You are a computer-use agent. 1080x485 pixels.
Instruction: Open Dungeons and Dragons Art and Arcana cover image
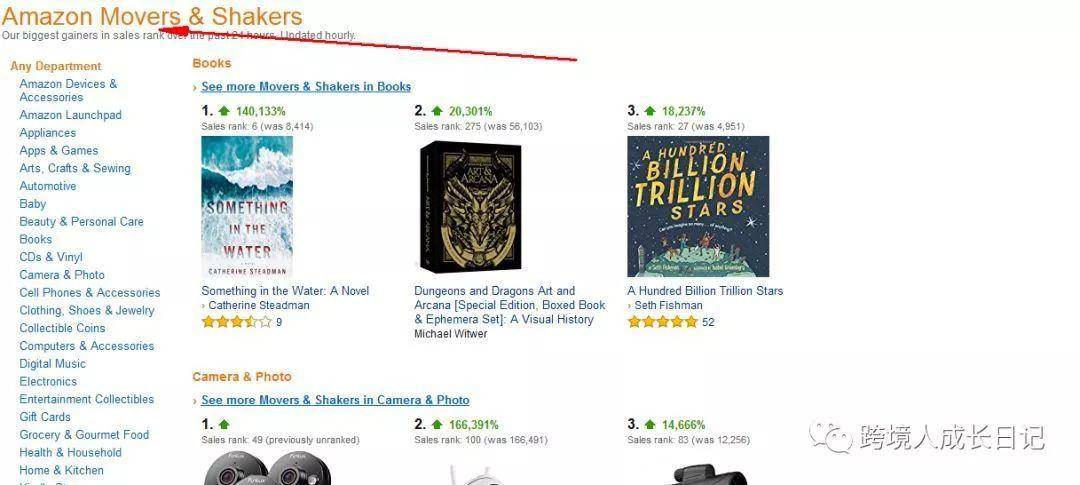pos(470,206)
